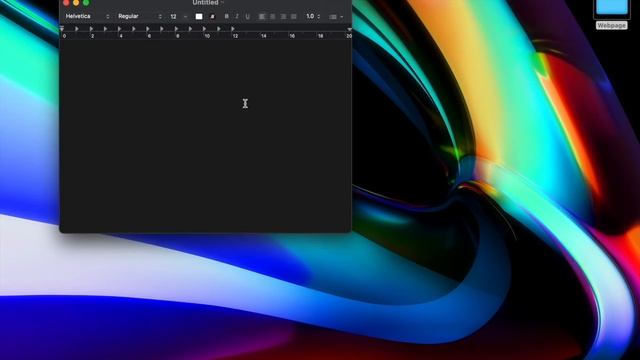Toggle bold formatting
The height and width of the screenshot is (360, 640).
(227, 16)
